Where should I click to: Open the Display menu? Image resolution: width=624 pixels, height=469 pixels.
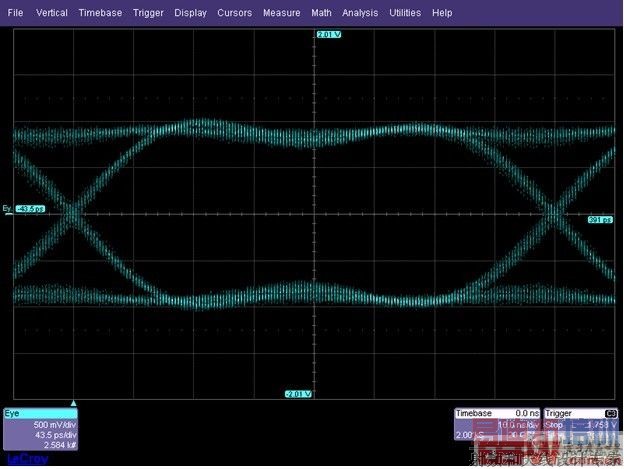(x=190, y=13)
